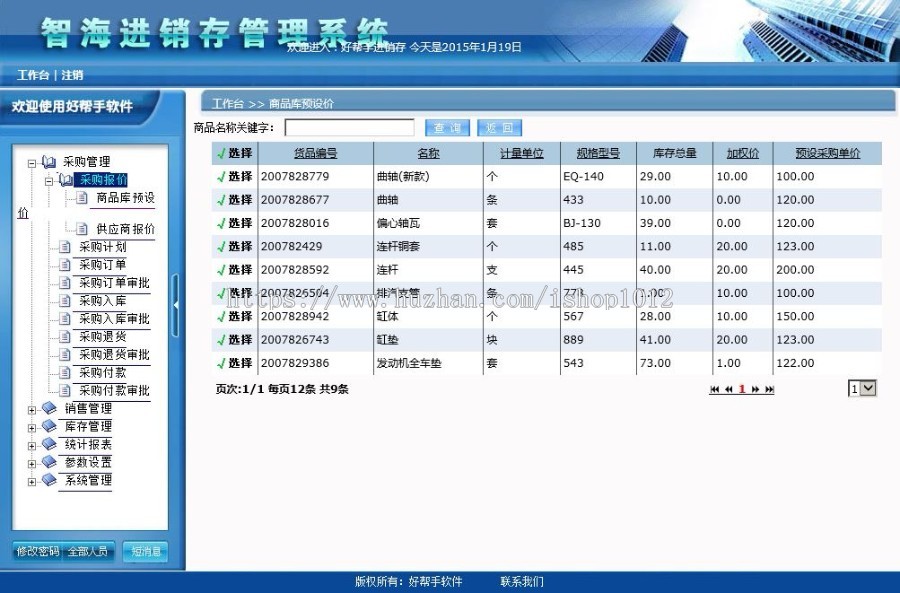Click the 参数设置 book icon
The image size is (900, 593).
[49, 462]
